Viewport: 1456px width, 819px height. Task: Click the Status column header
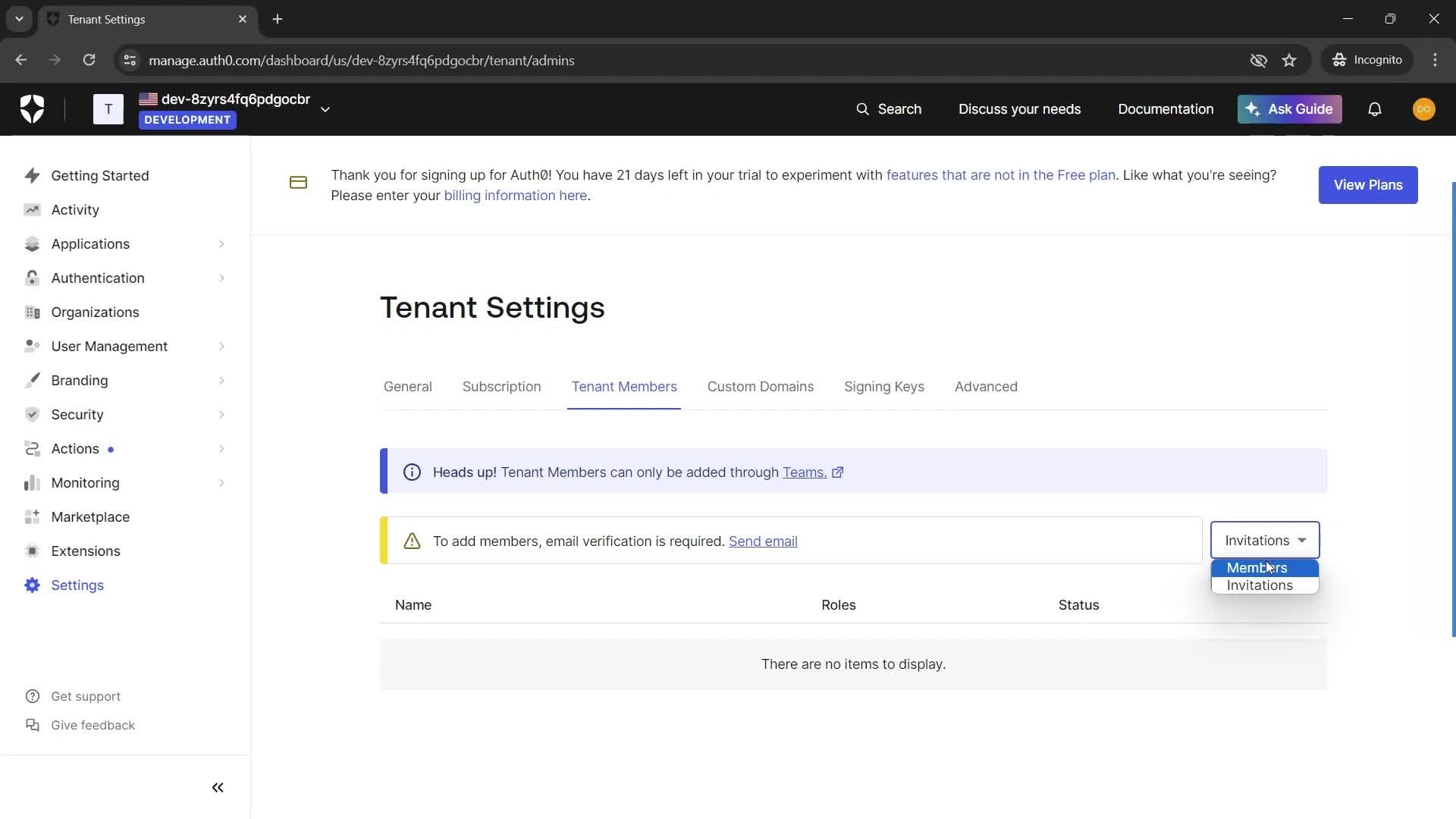(x=1079, y=605)
